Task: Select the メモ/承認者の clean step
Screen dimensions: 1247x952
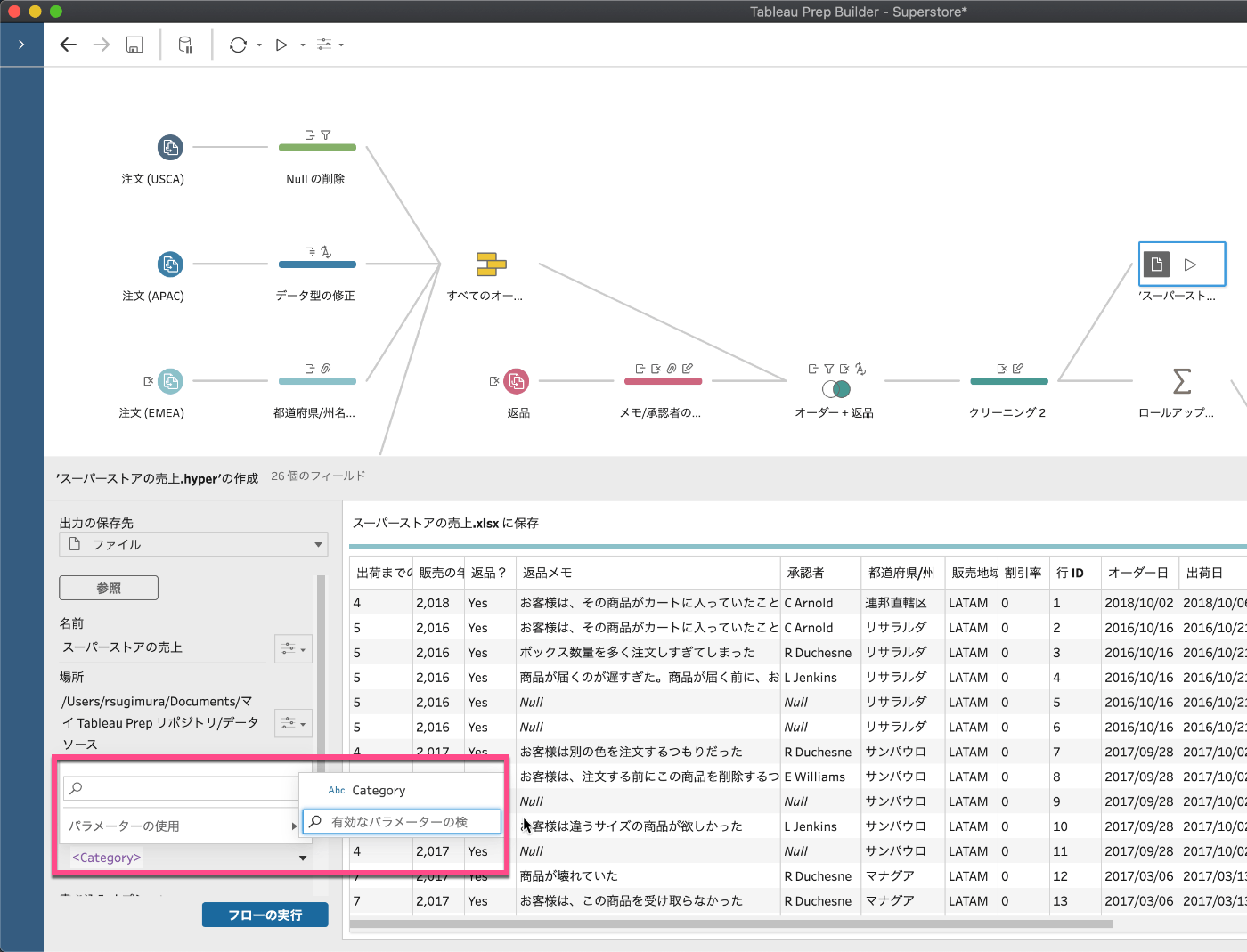Action: pyautogui.click(x=663, y=381)
